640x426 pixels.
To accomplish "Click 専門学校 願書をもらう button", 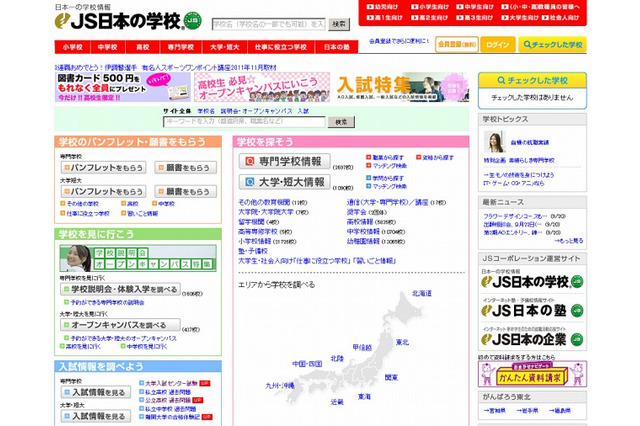I will (185, 167).
